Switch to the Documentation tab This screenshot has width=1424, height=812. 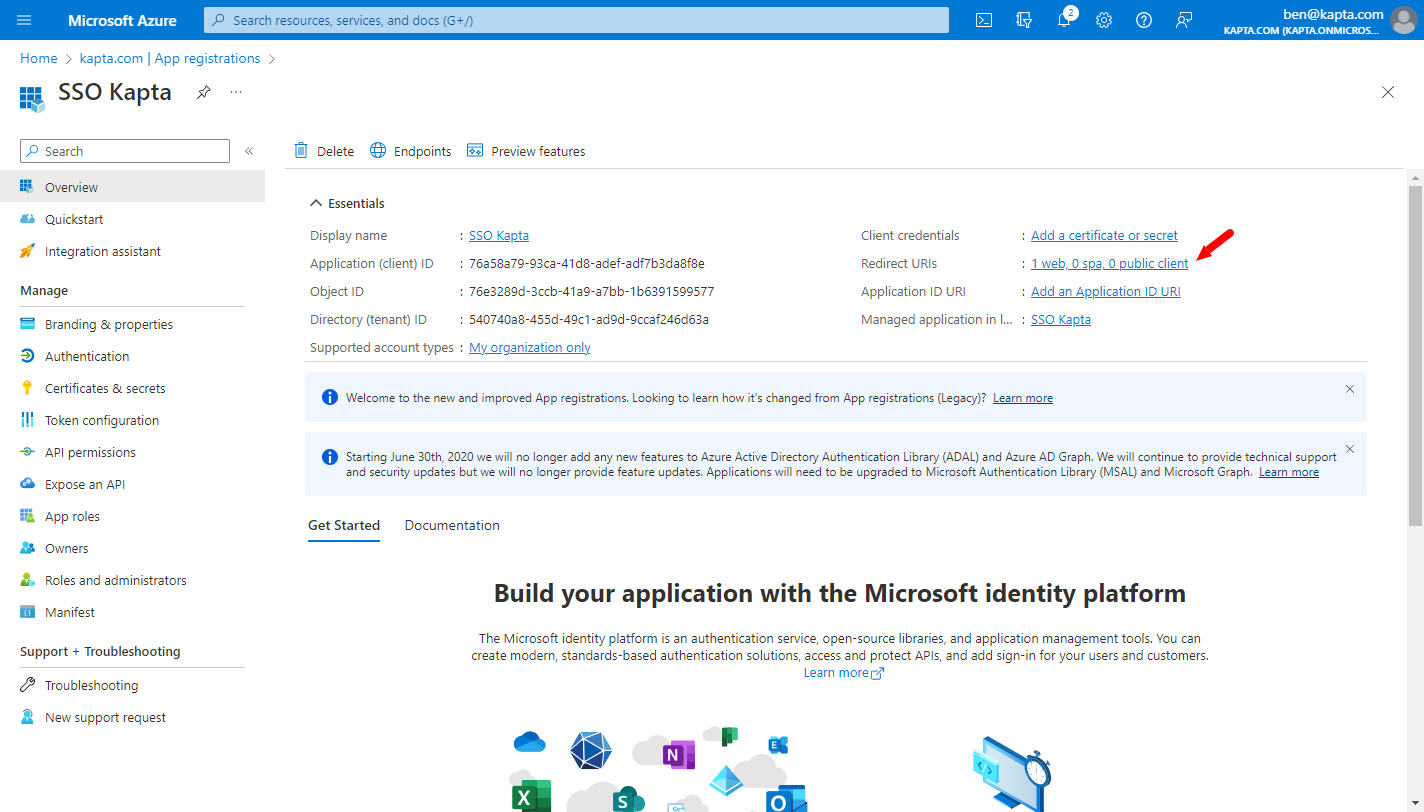pos(452,525)
